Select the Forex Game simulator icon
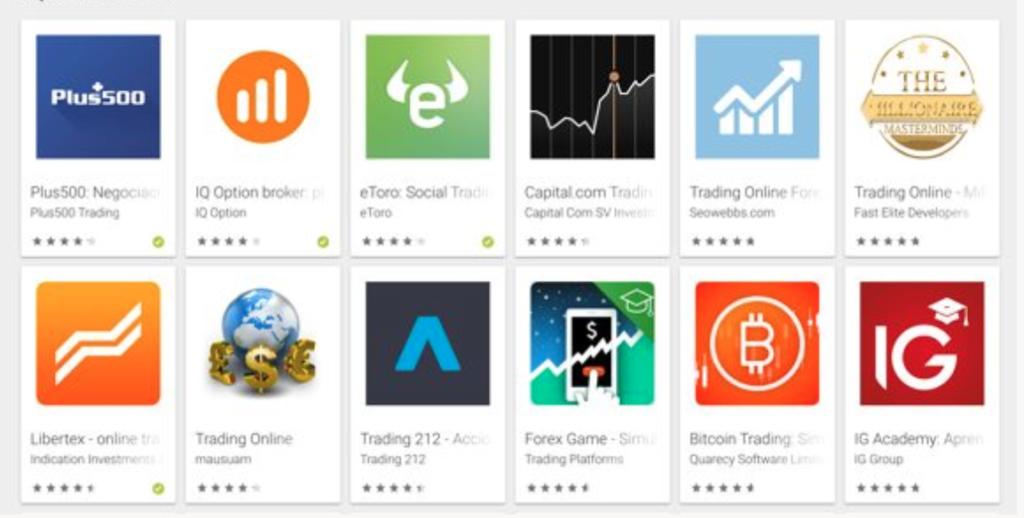1024x518 pixels. click(x=592, y=344)
